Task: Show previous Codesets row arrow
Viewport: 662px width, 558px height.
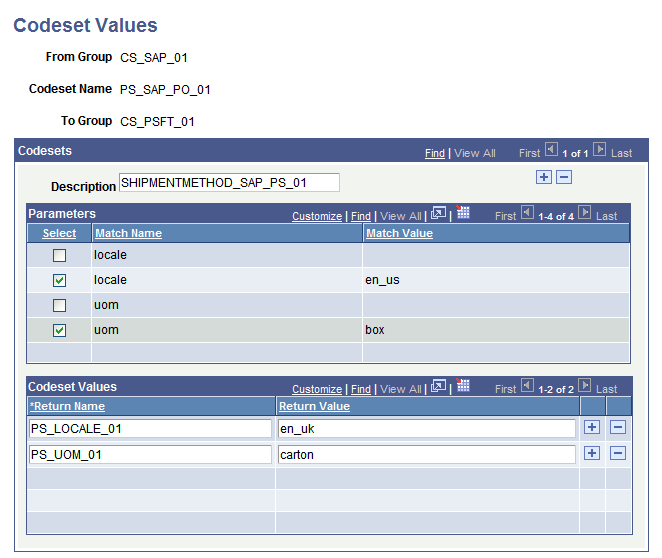Action: (551, 149)
